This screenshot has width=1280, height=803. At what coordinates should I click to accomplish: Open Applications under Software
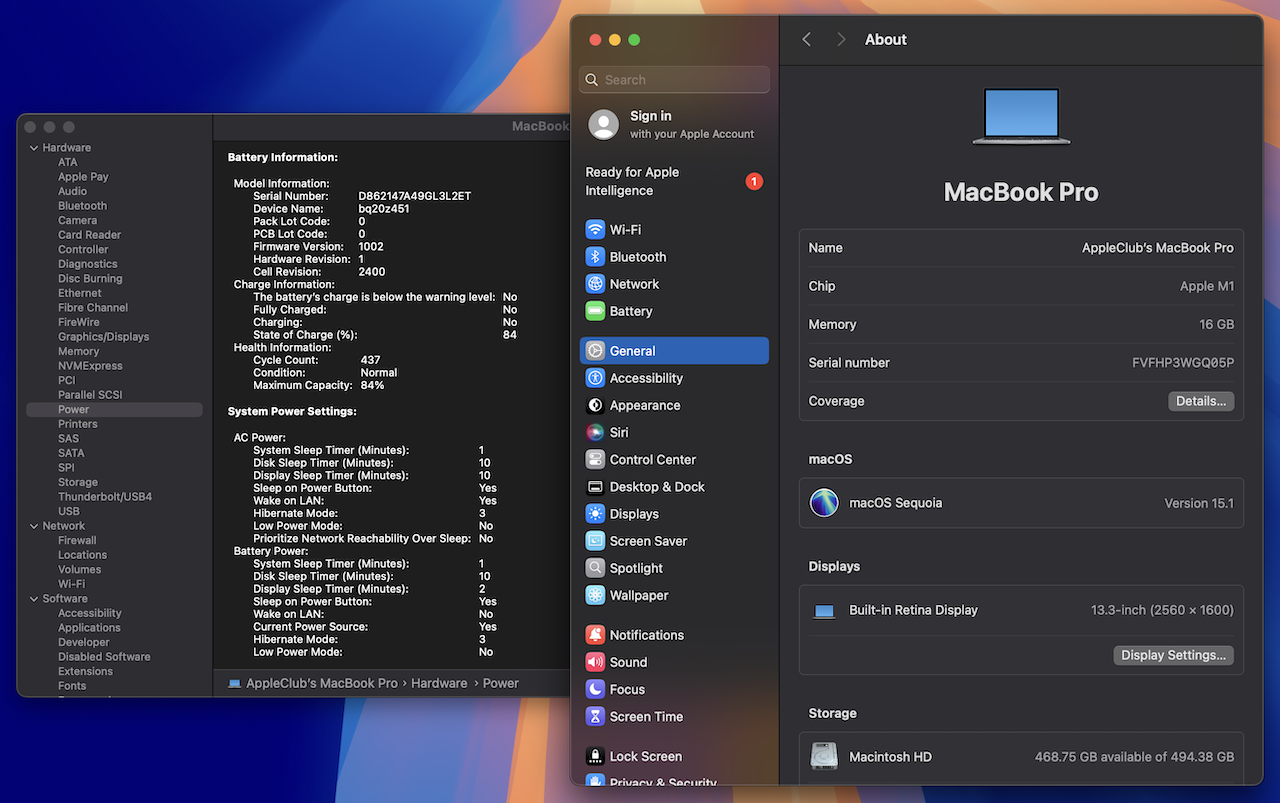pos(89,628)
